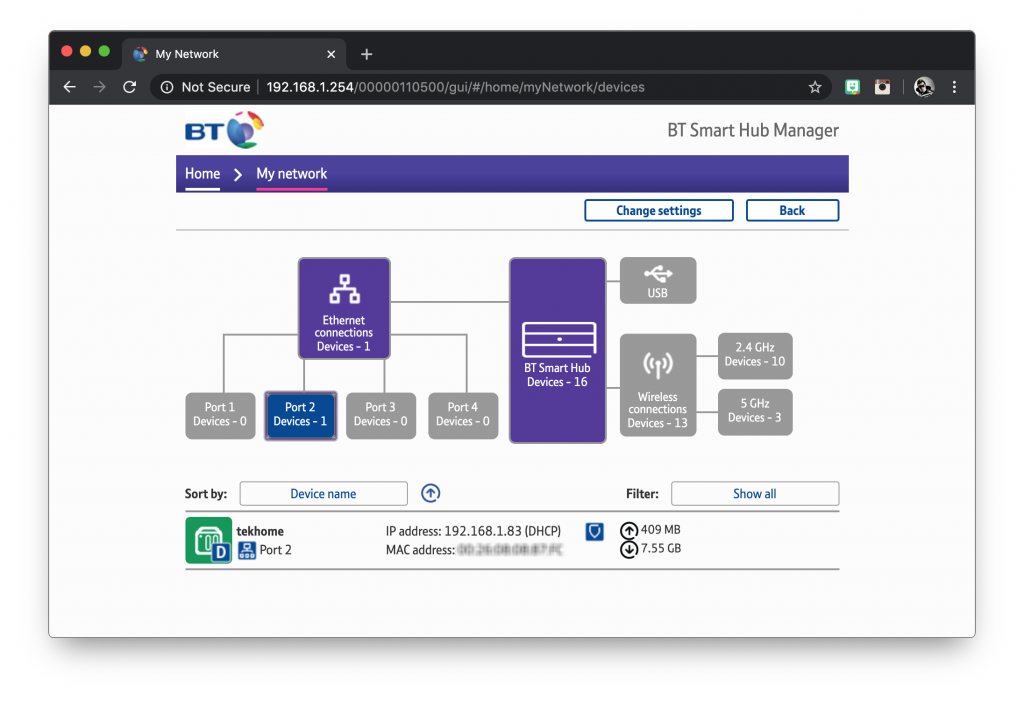This screenshot has height=702, width=1024.
Task: Bookmark this page with the star icon
Action: pyautogui.click(x=814, y=87)
